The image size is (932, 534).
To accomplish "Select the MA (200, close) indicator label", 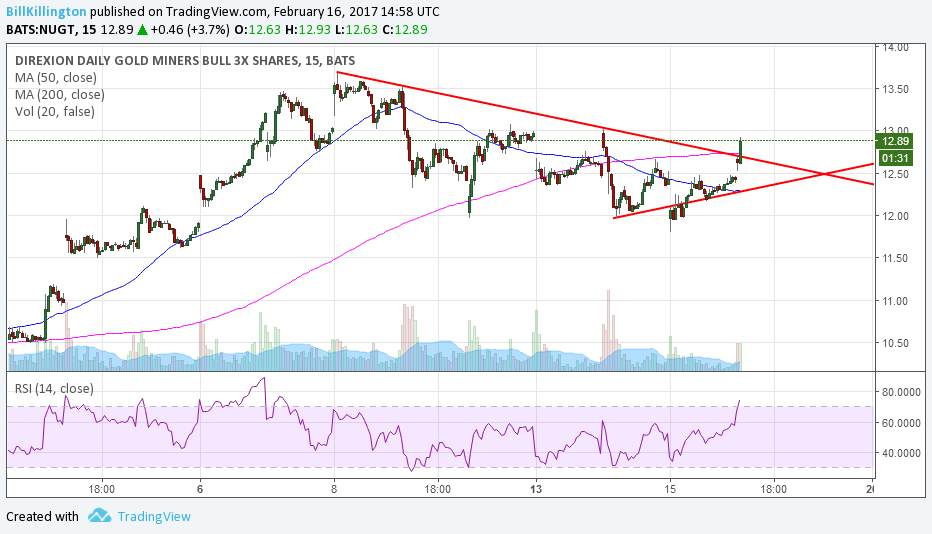I will tap(59, 95).
